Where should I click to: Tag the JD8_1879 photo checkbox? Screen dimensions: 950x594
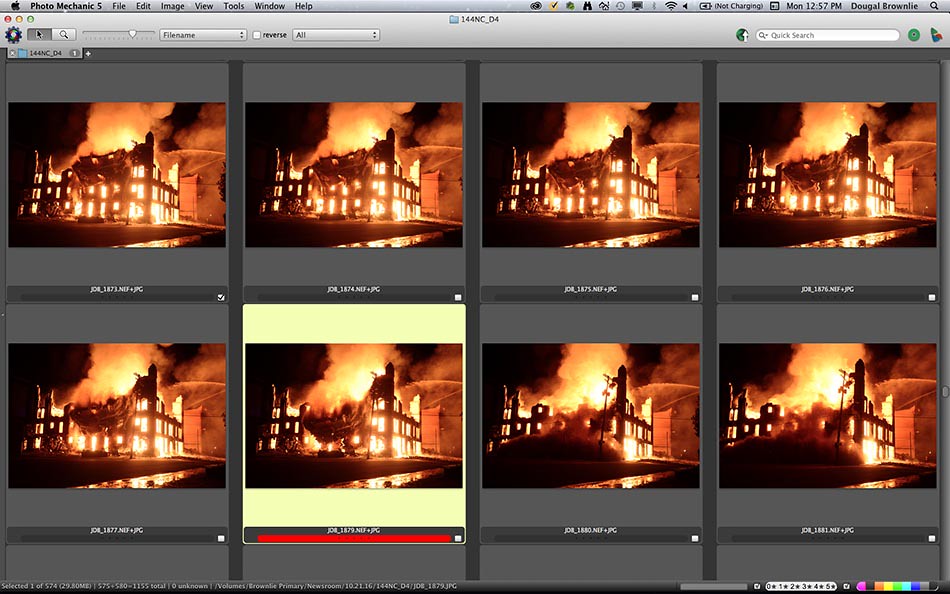pyautogui.click(x=458, y=538)
